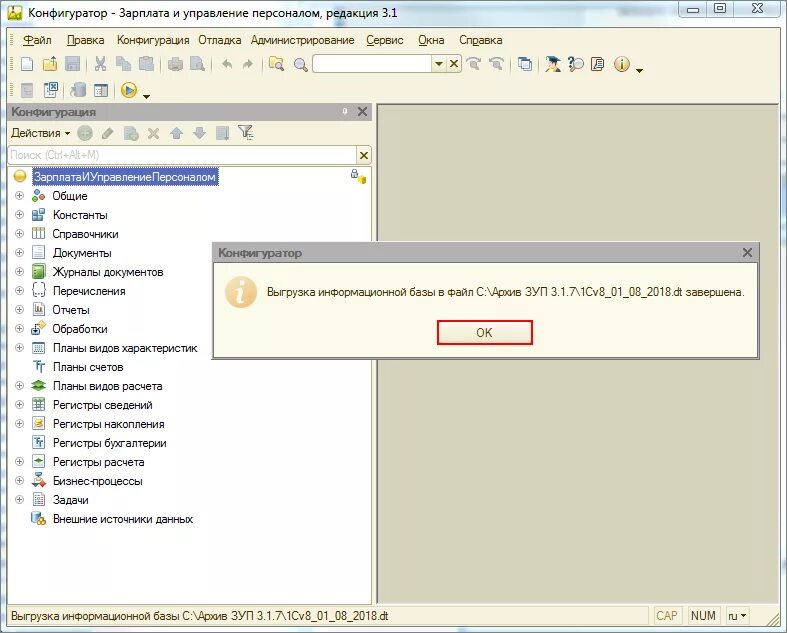The width and height of the screenshot is (787, 633).
Task: Open the dropdown arrow next to debug play
Action: [x=146, y=96]
